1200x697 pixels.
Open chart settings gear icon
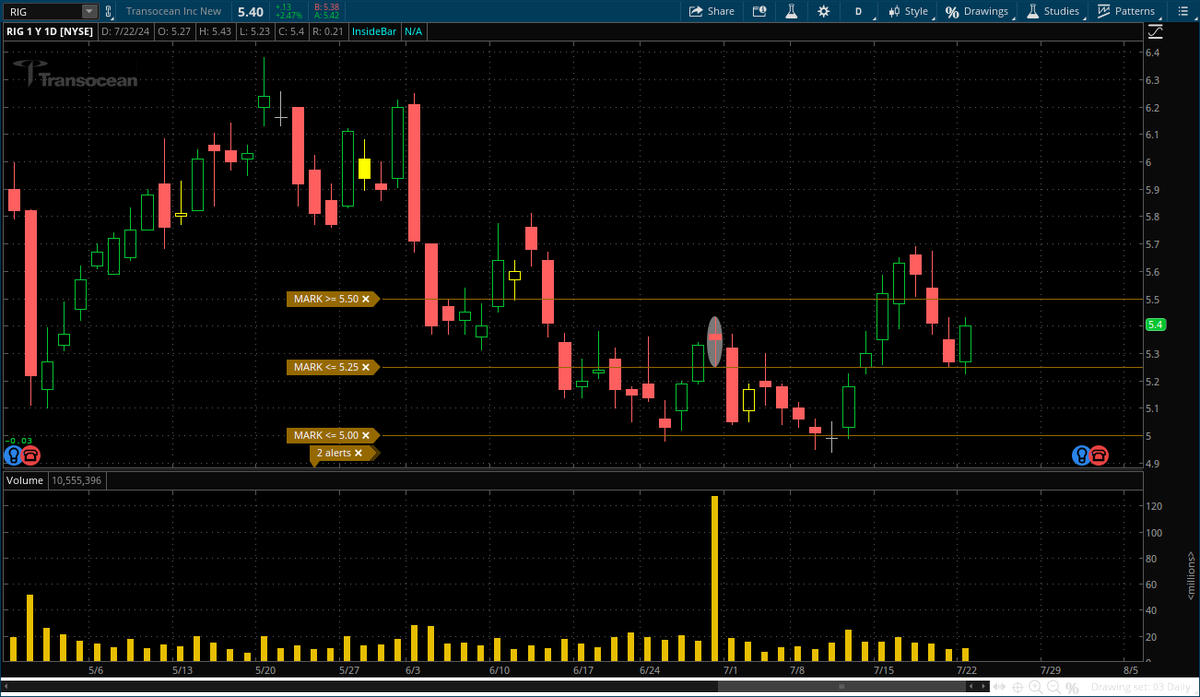(823, 11)
